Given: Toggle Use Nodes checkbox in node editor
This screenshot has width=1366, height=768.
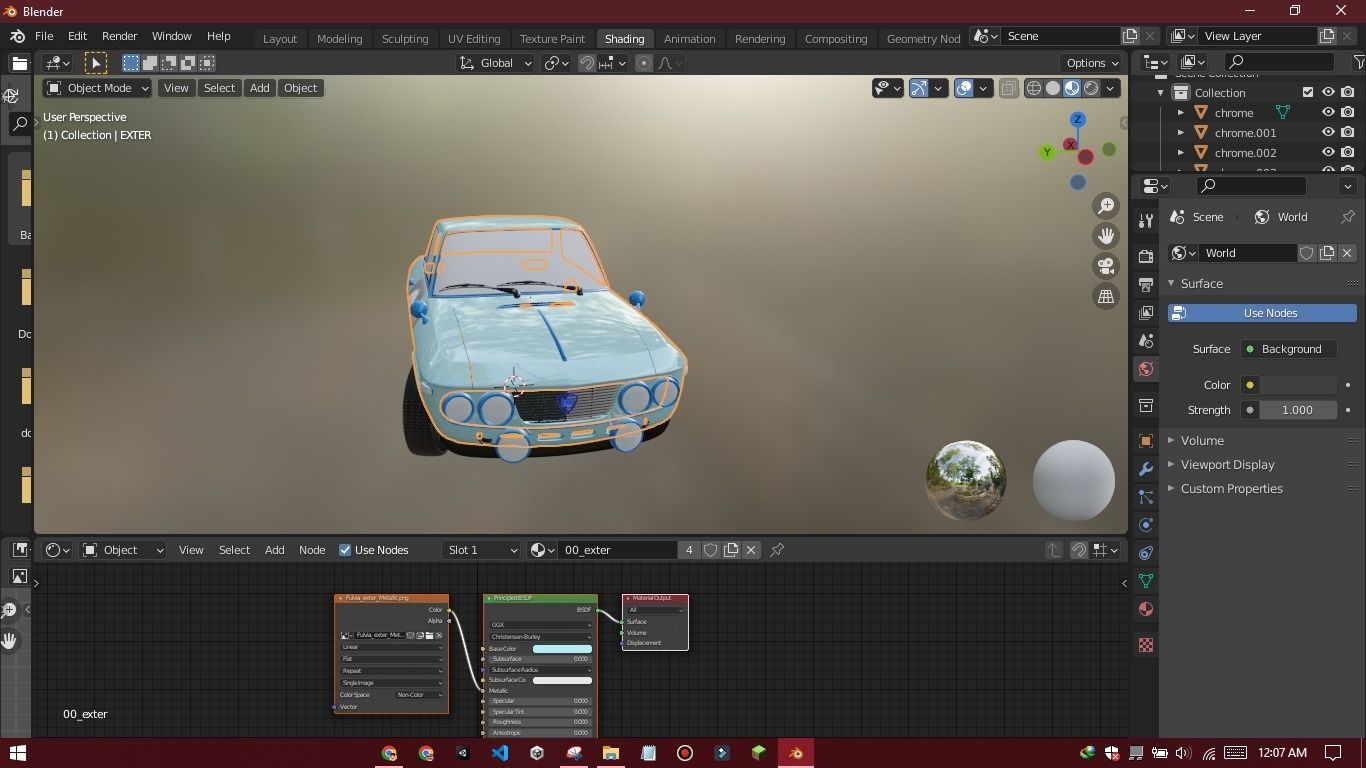Looking at the screenshot, I should tap(345, 550).
